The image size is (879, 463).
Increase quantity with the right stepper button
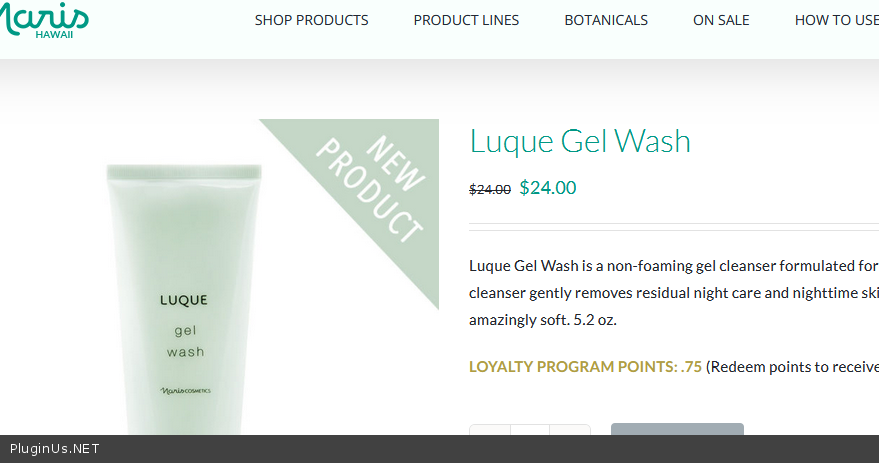[x=570, y=430]
